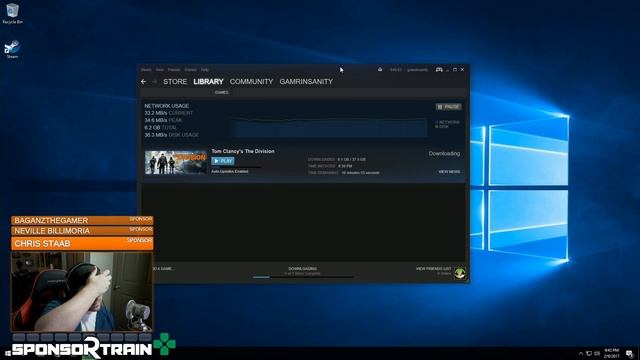Screen dimensions: 640x360
Task: Go to the STORE tab
Action: (175, 82)
